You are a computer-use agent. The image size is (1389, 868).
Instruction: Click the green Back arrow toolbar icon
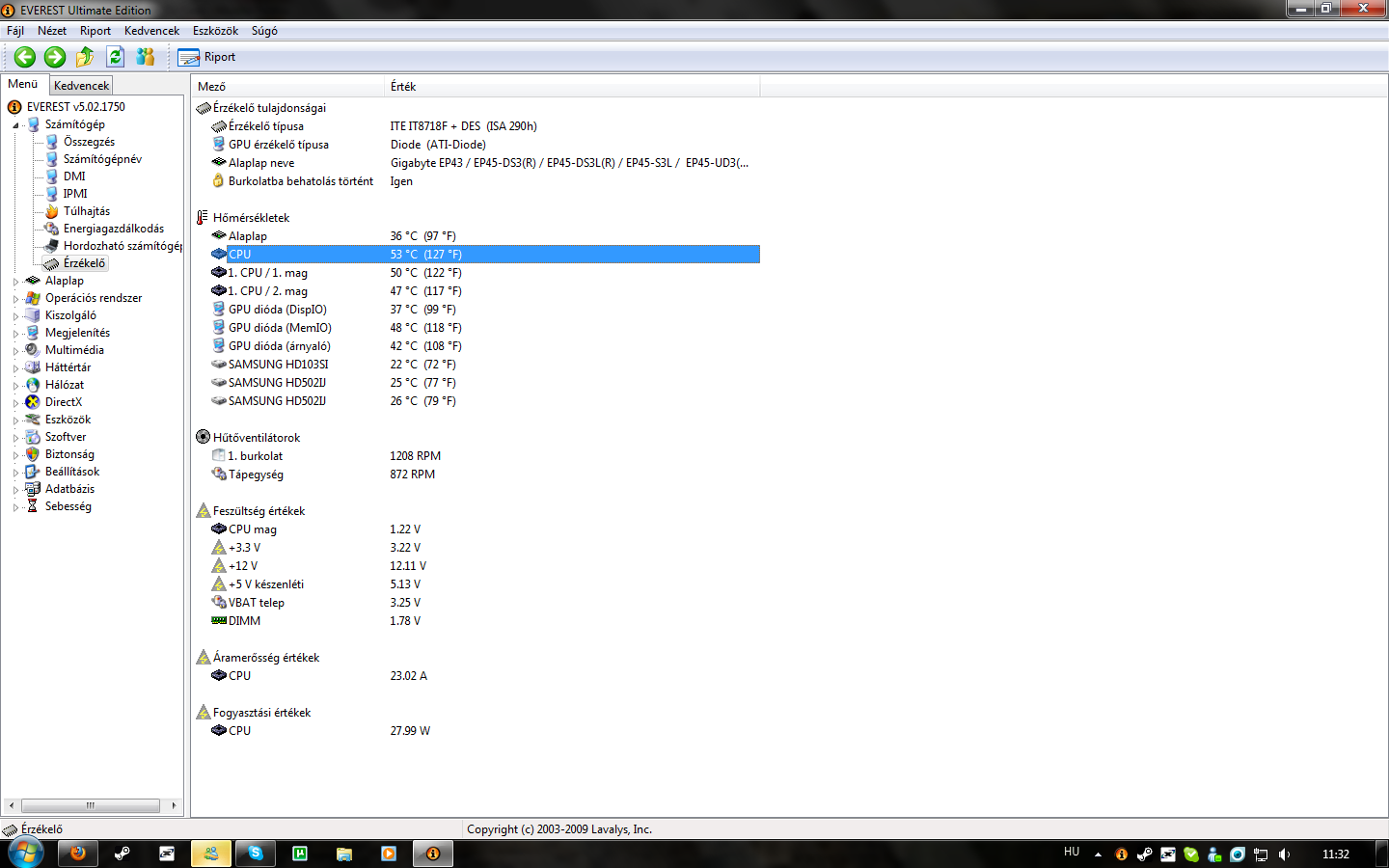pos(25,57)
